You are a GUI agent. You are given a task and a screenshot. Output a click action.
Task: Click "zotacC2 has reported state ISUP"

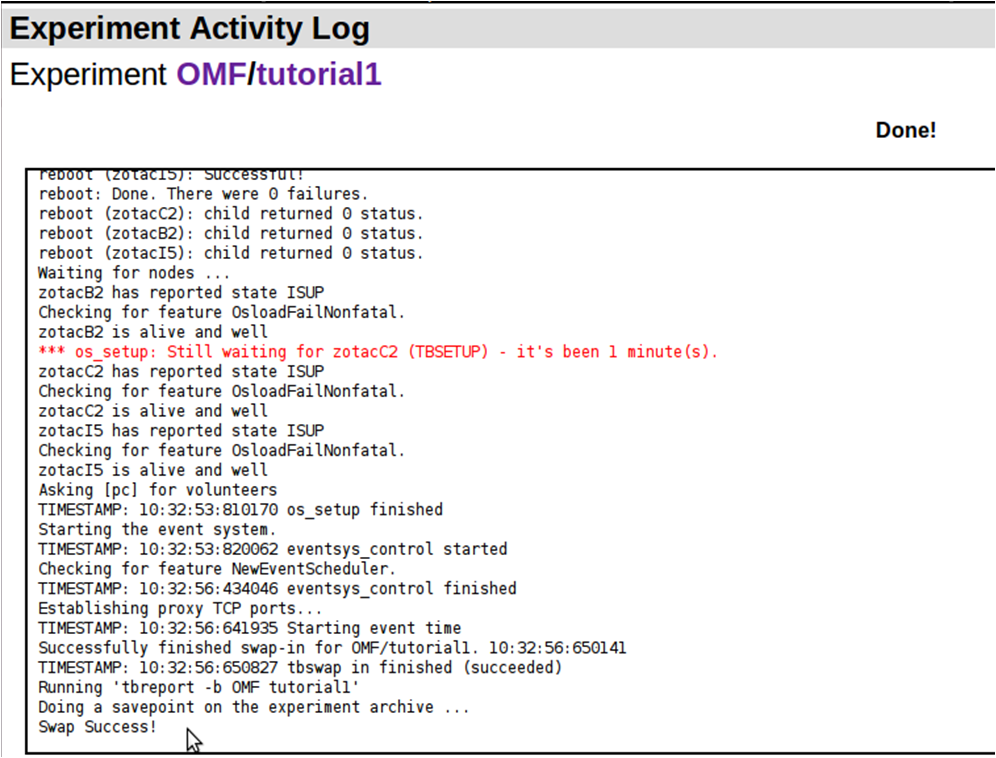pos(181,371)
